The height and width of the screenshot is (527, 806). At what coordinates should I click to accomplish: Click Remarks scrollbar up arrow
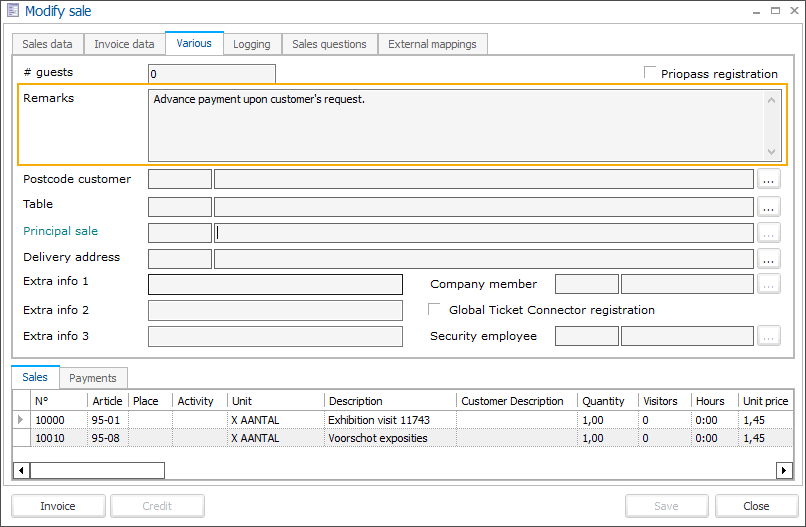(771, 99)
